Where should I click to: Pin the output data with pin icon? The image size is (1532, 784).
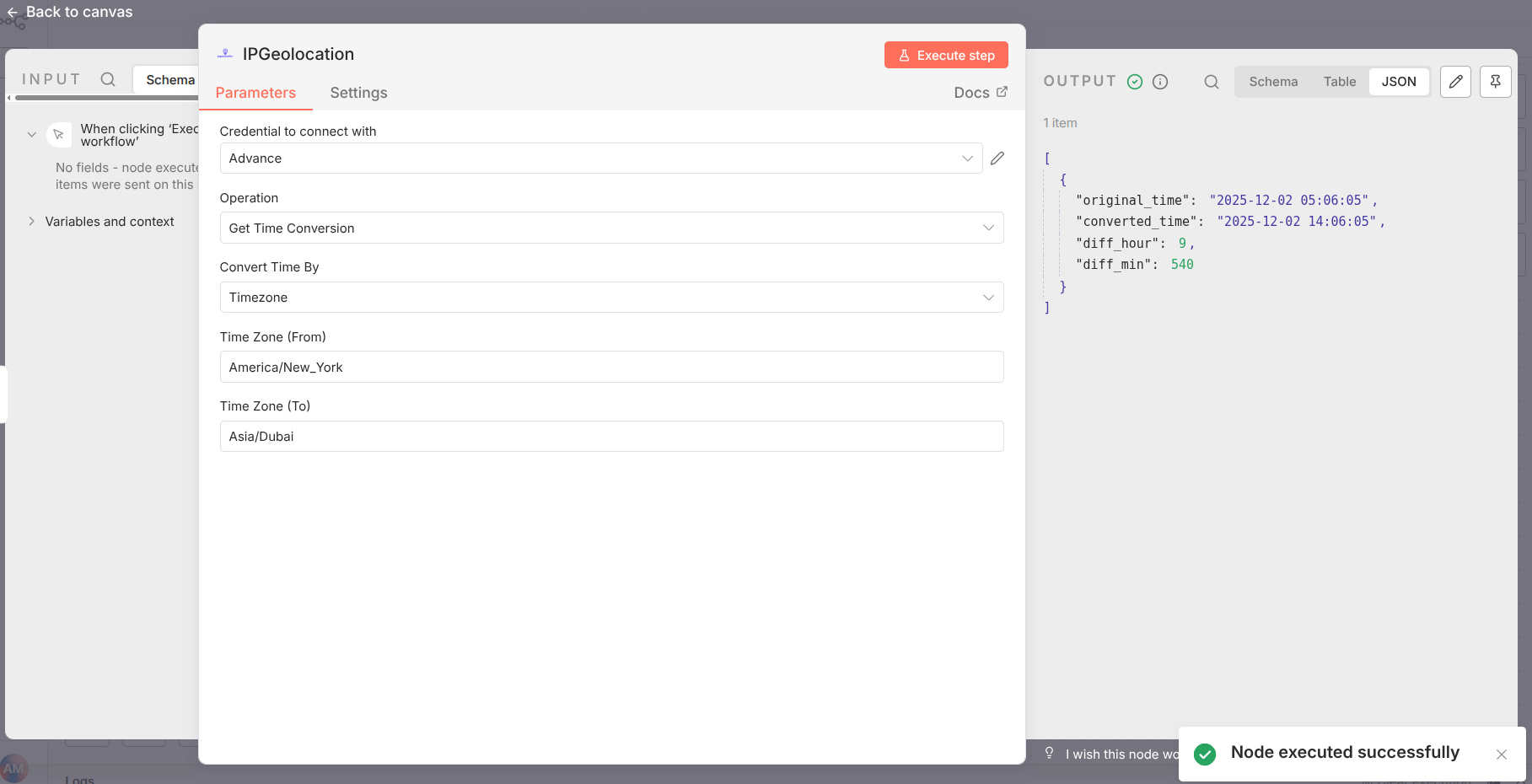tap(1495, 82)
